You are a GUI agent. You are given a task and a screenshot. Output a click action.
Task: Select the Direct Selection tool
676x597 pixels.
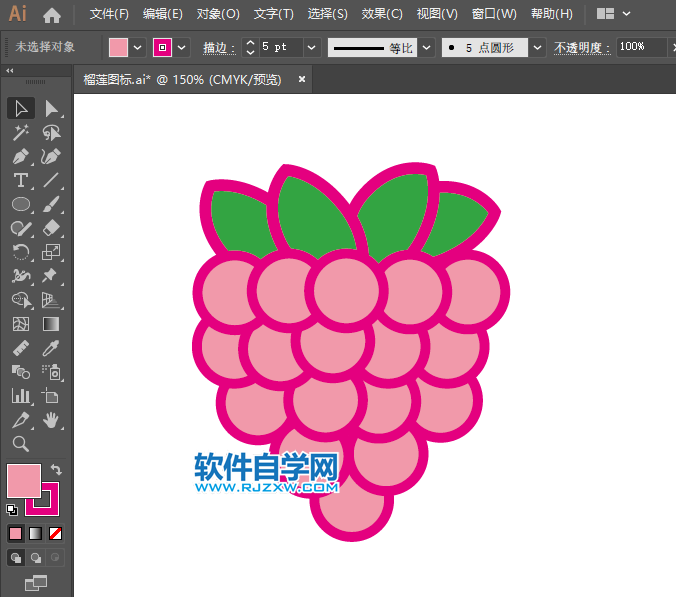(51, 109)
